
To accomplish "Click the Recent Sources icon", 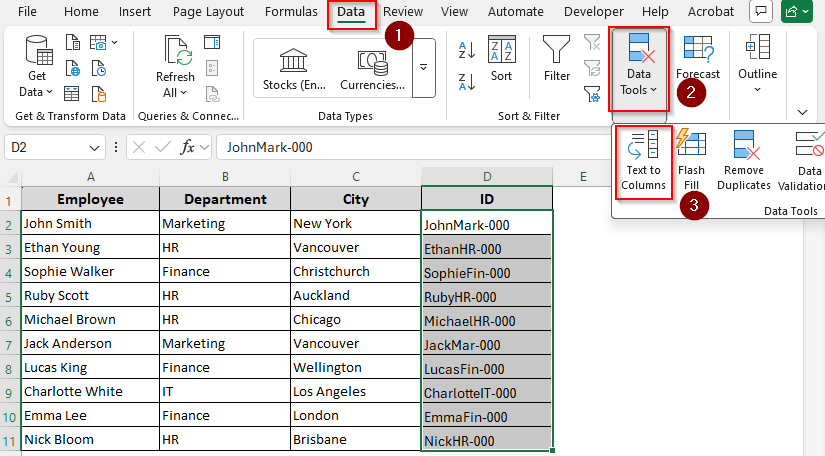I will pos(99,68).
